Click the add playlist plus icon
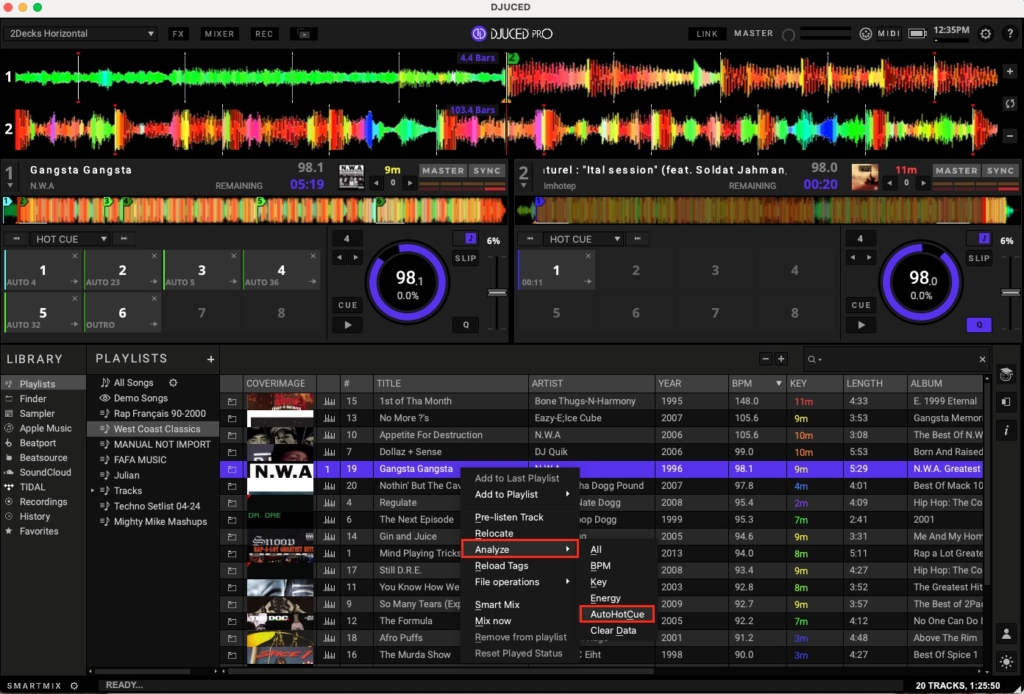1024x694 pixels. (210, 359)
